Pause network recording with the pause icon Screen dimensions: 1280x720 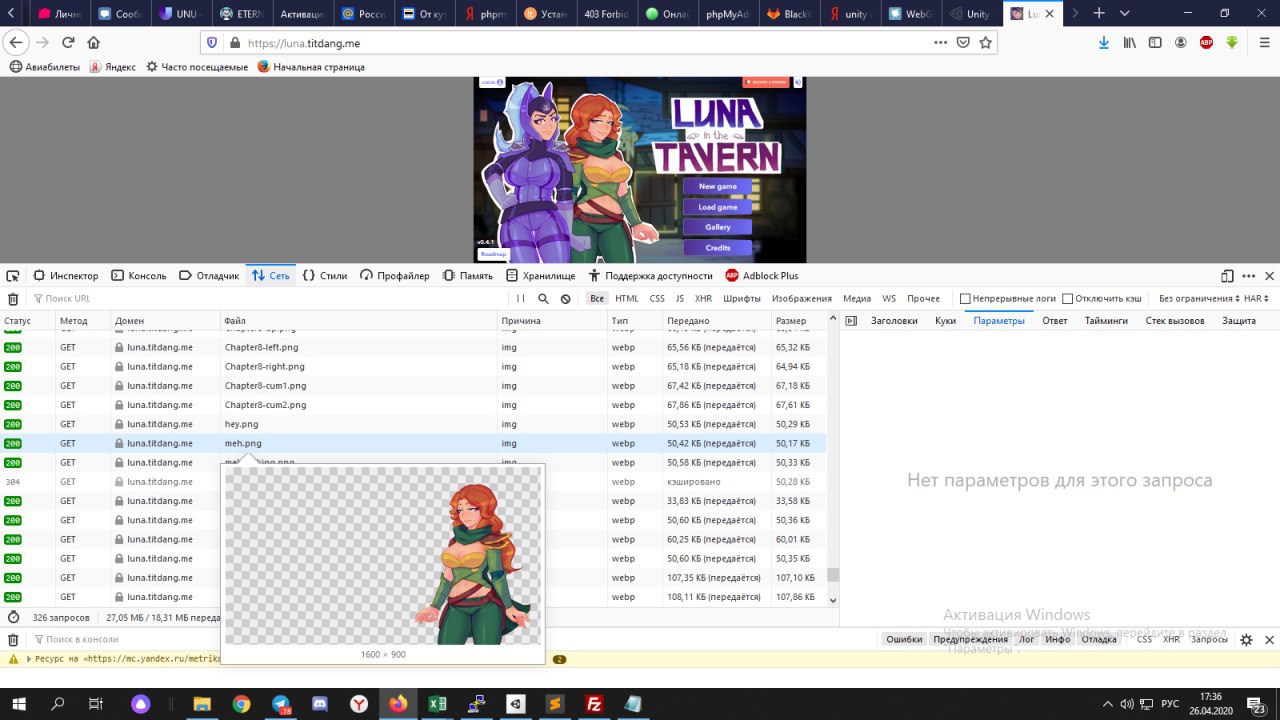tap(521, 299)
